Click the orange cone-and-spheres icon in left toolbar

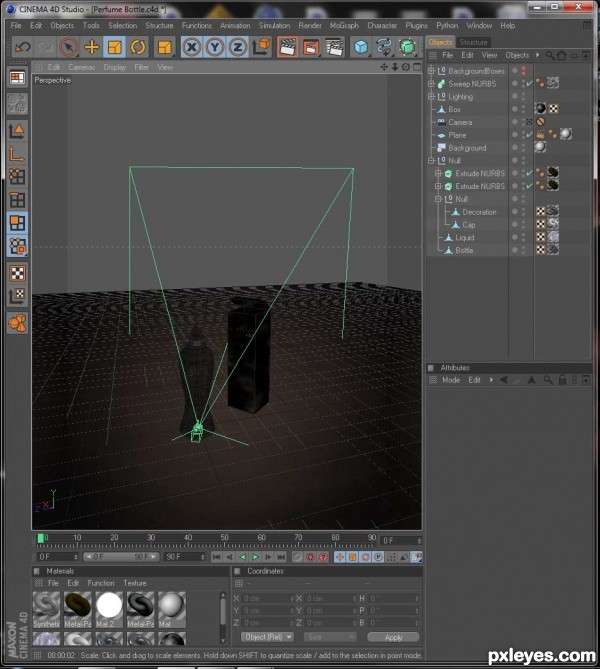(x=17, y=323)
